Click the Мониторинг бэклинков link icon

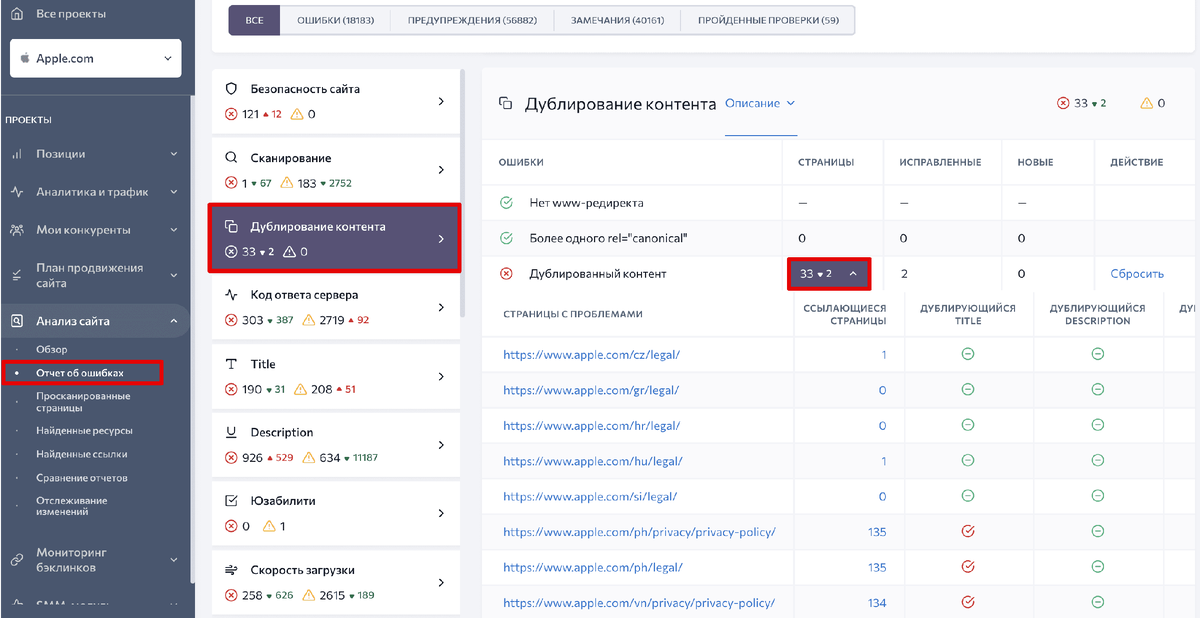(17, 560)
